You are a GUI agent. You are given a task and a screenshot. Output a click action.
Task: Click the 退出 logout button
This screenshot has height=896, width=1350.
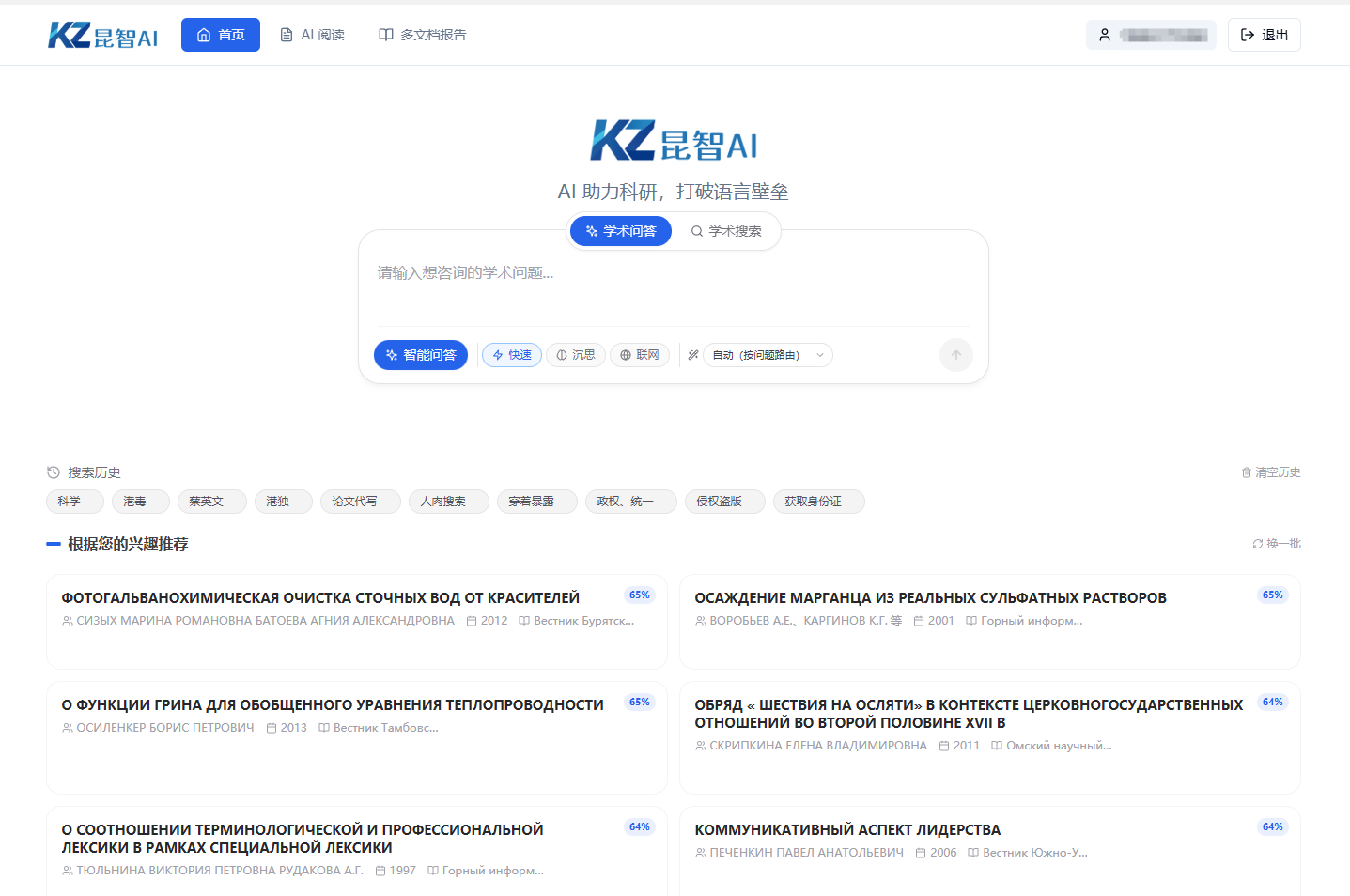click(1265, 35)
